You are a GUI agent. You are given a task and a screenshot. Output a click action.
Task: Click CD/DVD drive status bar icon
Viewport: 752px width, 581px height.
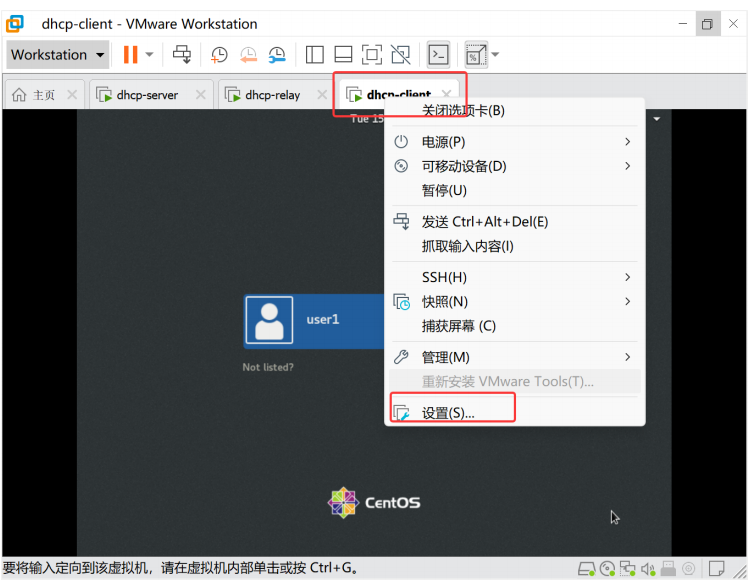(x=607, y=569)
